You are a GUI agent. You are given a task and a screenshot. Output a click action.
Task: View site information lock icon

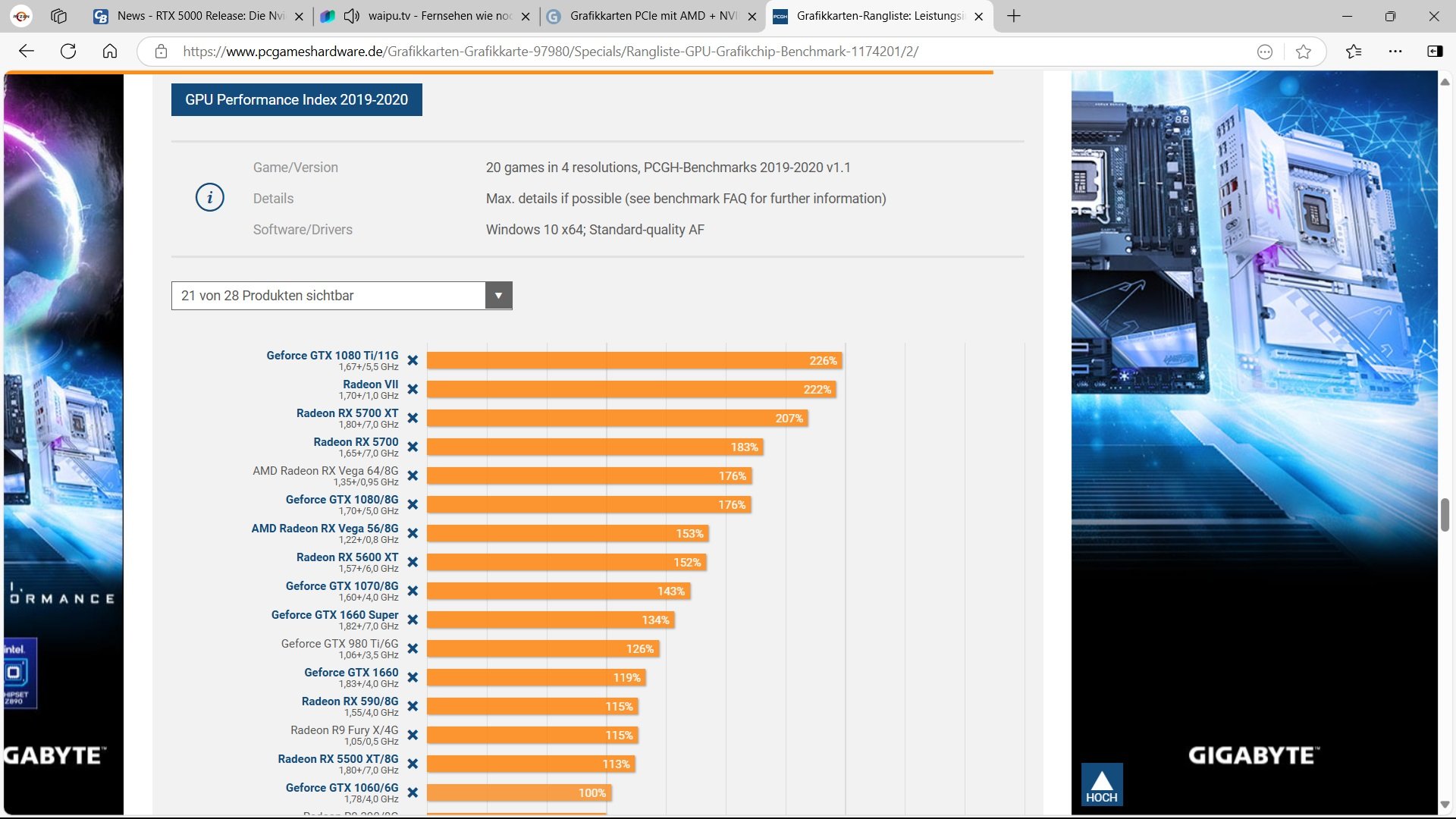pos(161,52)
